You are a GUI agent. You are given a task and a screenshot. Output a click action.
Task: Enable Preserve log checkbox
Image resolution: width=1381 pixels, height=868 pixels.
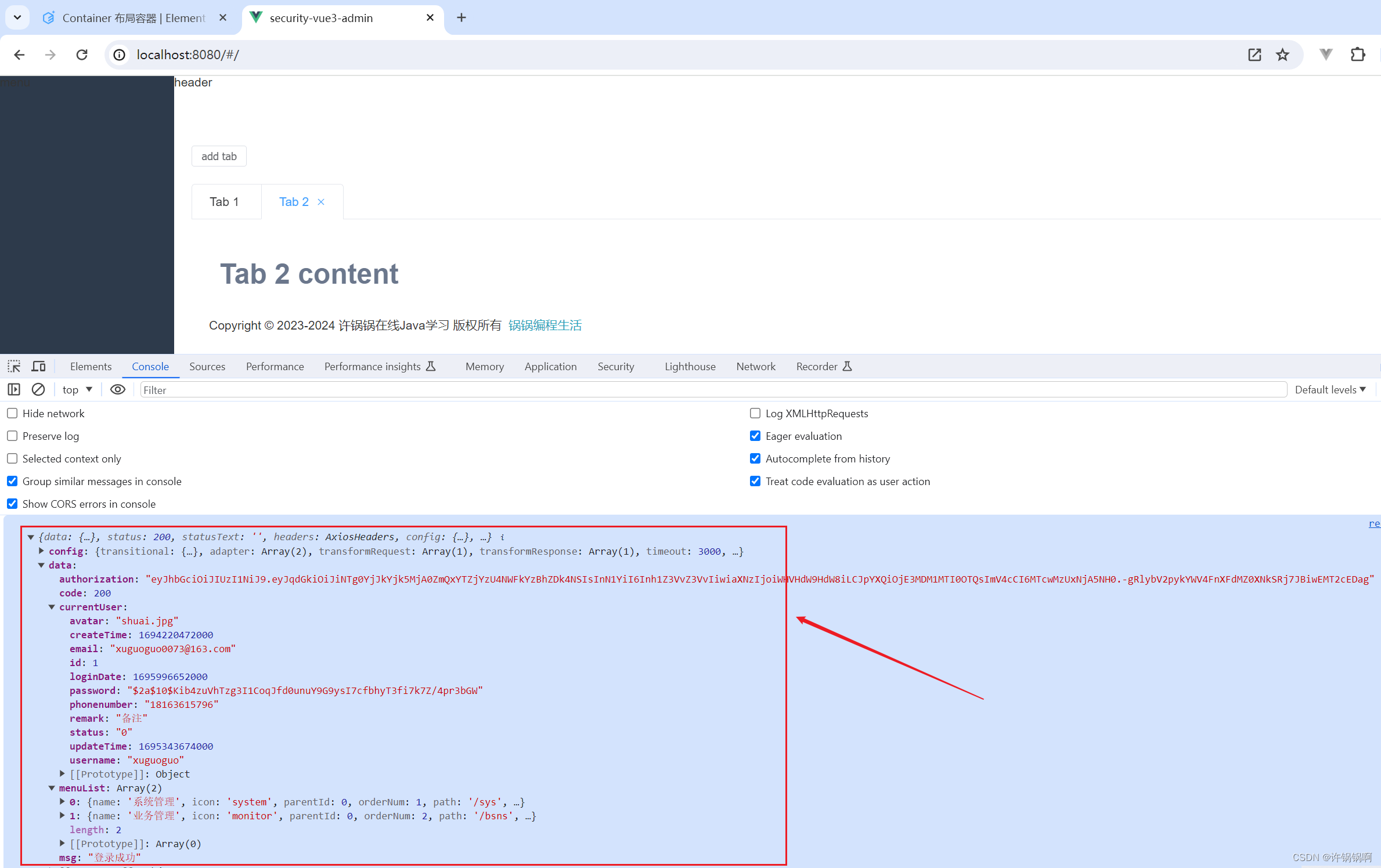point(12,436)
